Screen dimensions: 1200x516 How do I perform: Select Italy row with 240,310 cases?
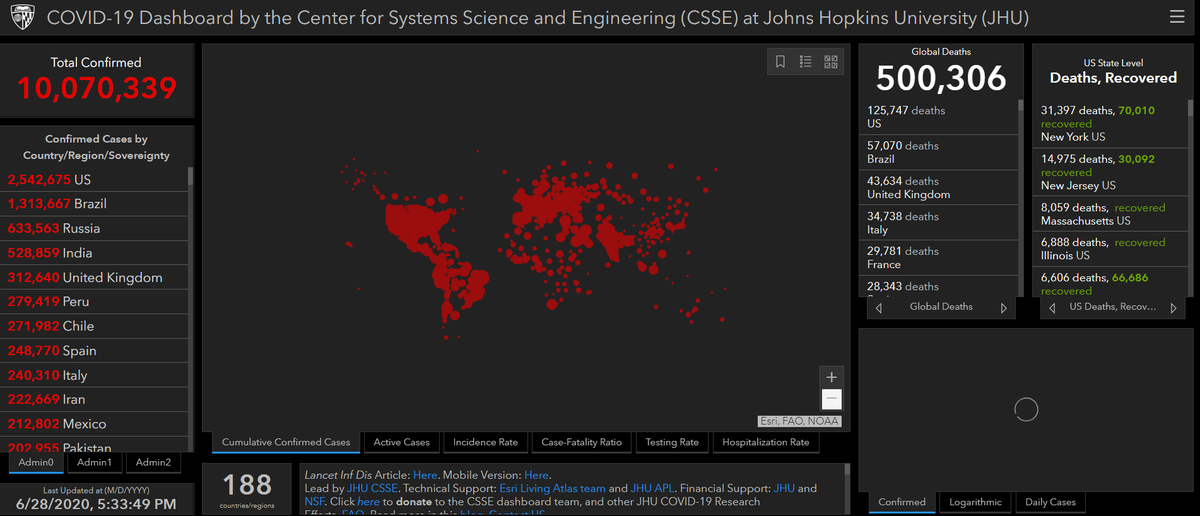tap(95, 375)
